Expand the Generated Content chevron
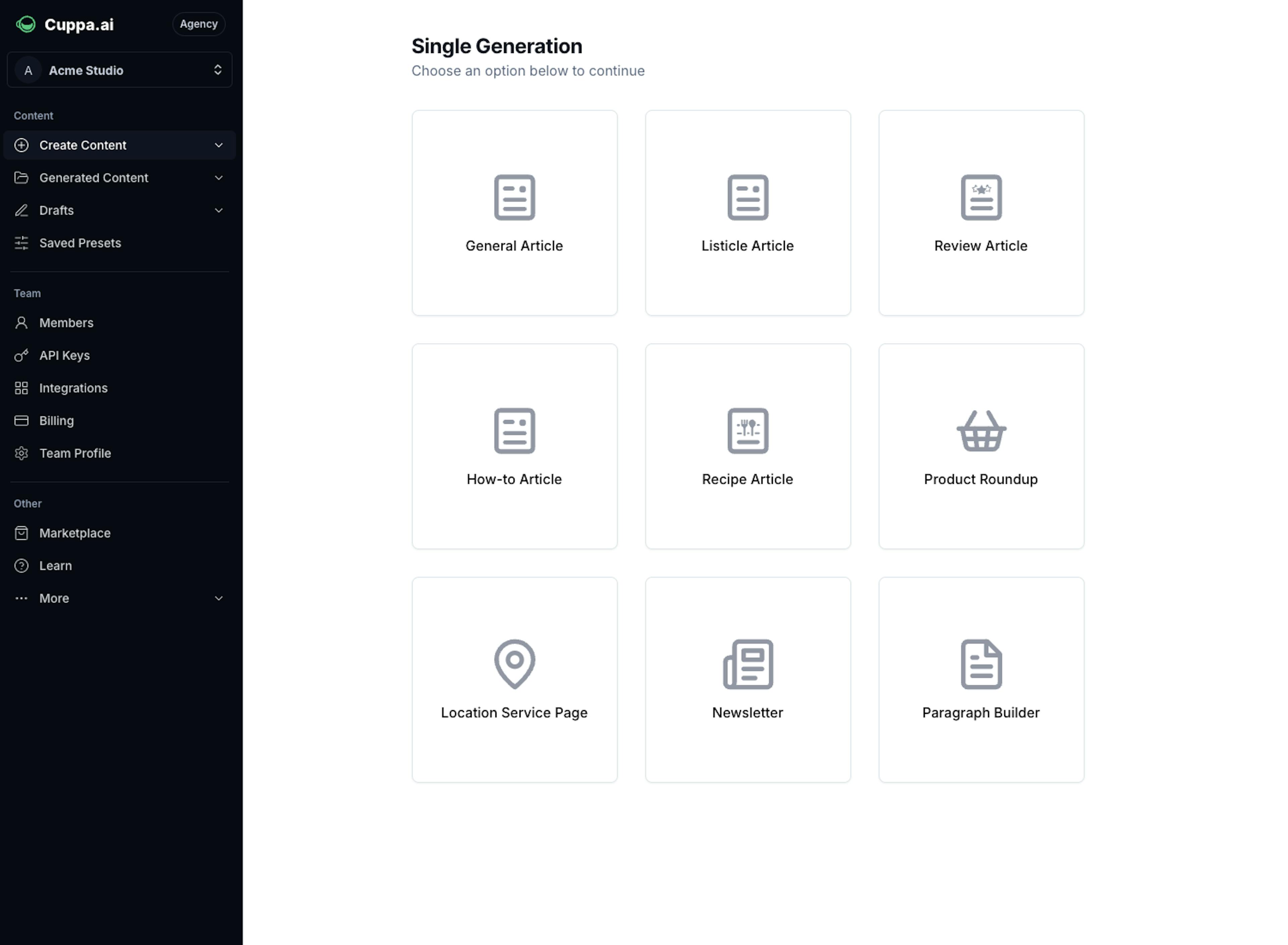Screen dimensions: 1288x945 click(x=218, y=178)
